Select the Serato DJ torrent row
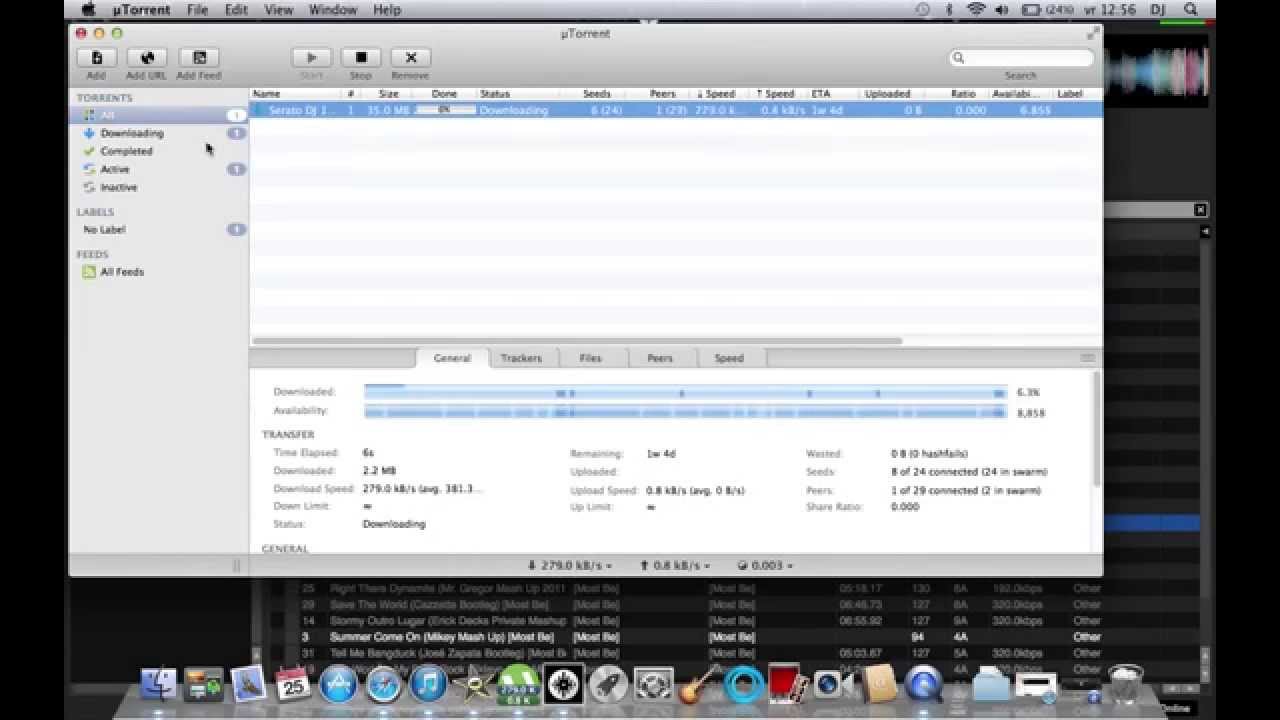The height and width of the screenshot is (720, 1280). tap(676, 110)
